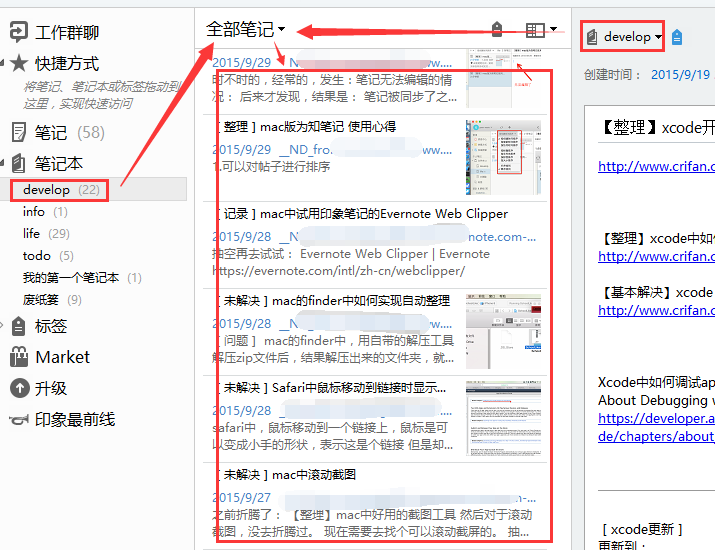This screenshot has width=715, height=550.
Task: Select the 笔记 notes icon
Action: (19, 133)
